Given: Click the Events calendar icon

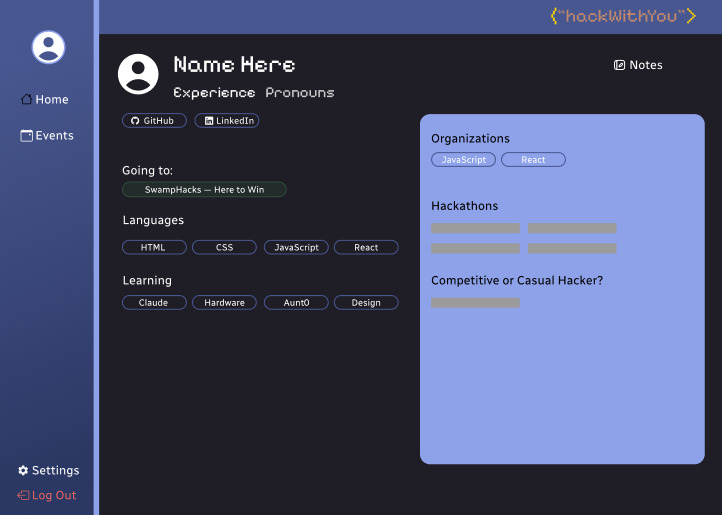Looking at the screenshot, I should click(x=27, y=135).
